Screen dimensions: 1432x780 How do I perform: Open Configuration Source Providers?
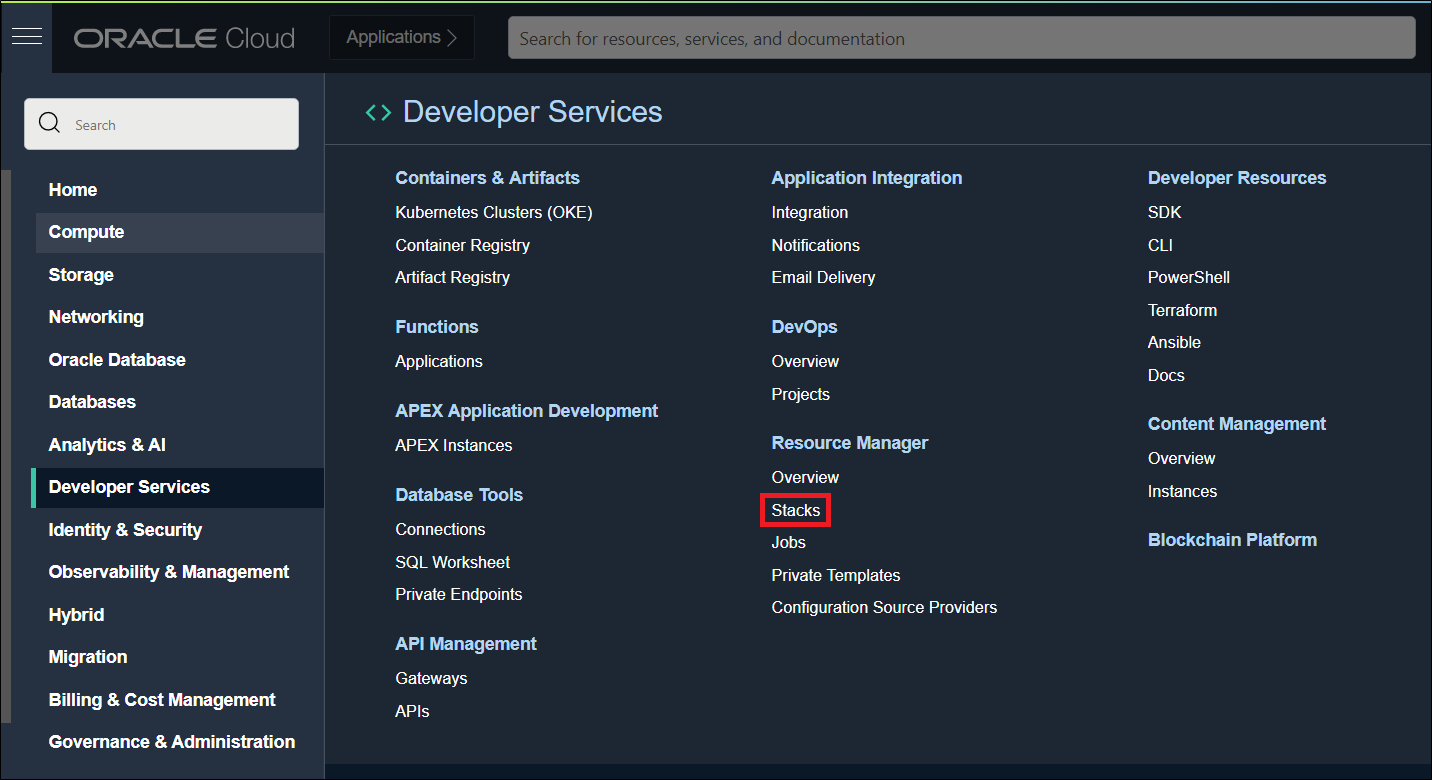pos(884,607)
